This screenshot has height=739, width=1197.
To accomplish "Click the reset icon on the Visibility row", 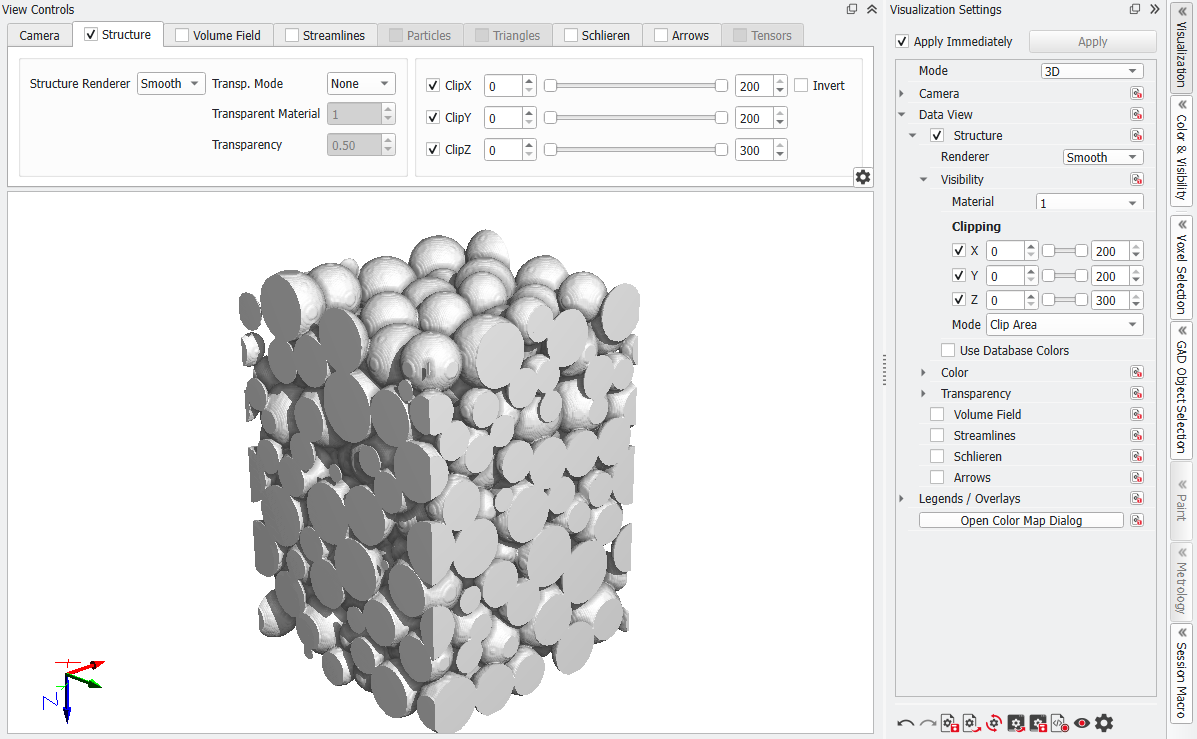I will tap(1137, 179).
